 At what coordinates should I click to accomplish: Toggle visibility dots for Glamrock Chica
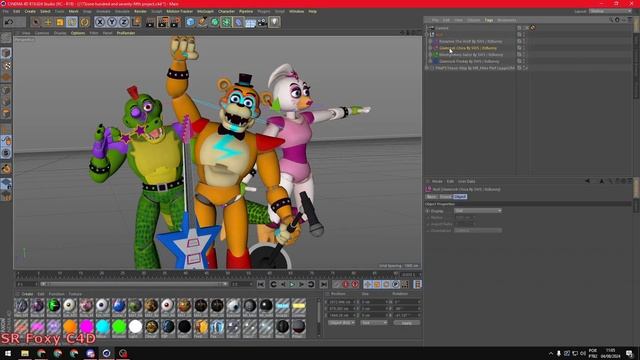[524, 48]
